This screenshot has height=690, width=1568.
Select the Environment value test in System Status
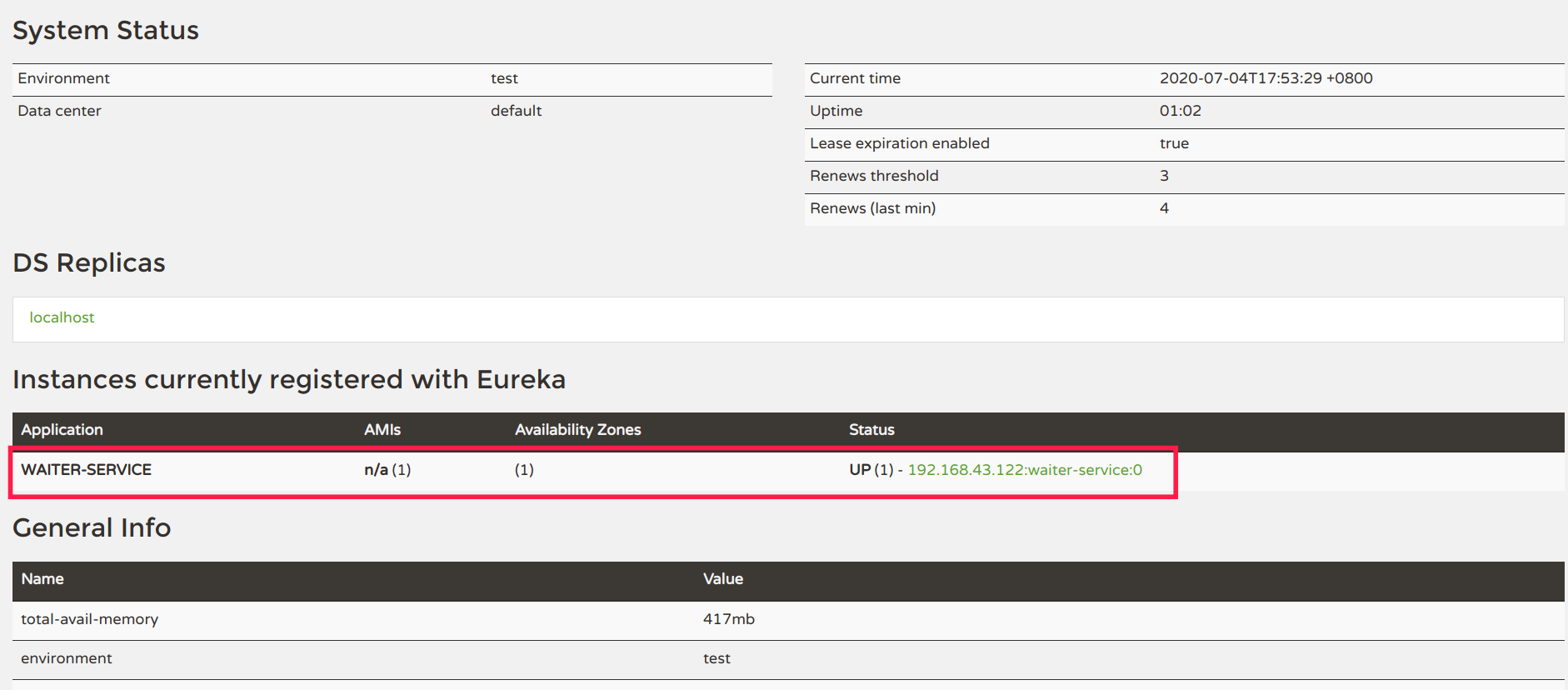pos(504,78)
